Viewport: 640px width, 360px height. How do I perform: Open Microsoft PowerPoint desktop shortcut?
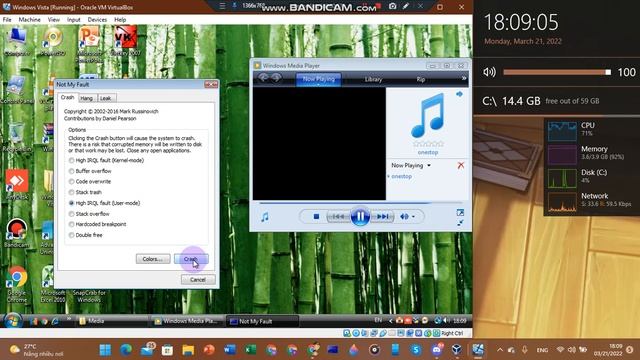point(89,43)
